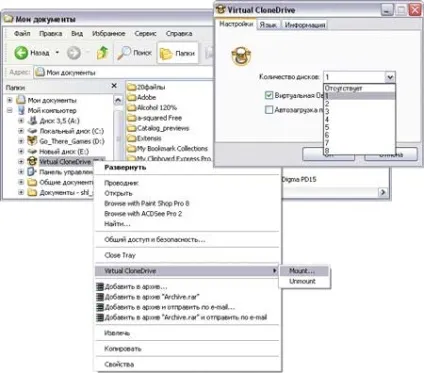Click the Отмена button in Virtual CloneDrive

pos(391,155)
